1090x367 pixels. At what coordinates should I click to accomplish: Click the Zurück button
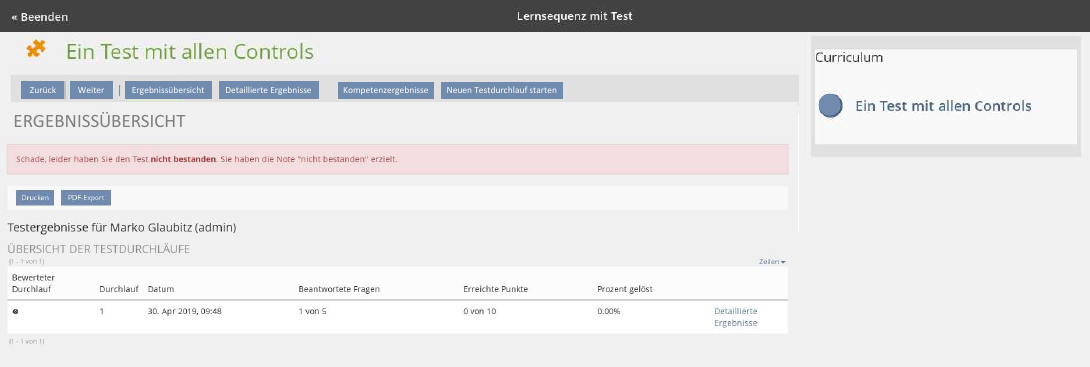pos(42,90)
